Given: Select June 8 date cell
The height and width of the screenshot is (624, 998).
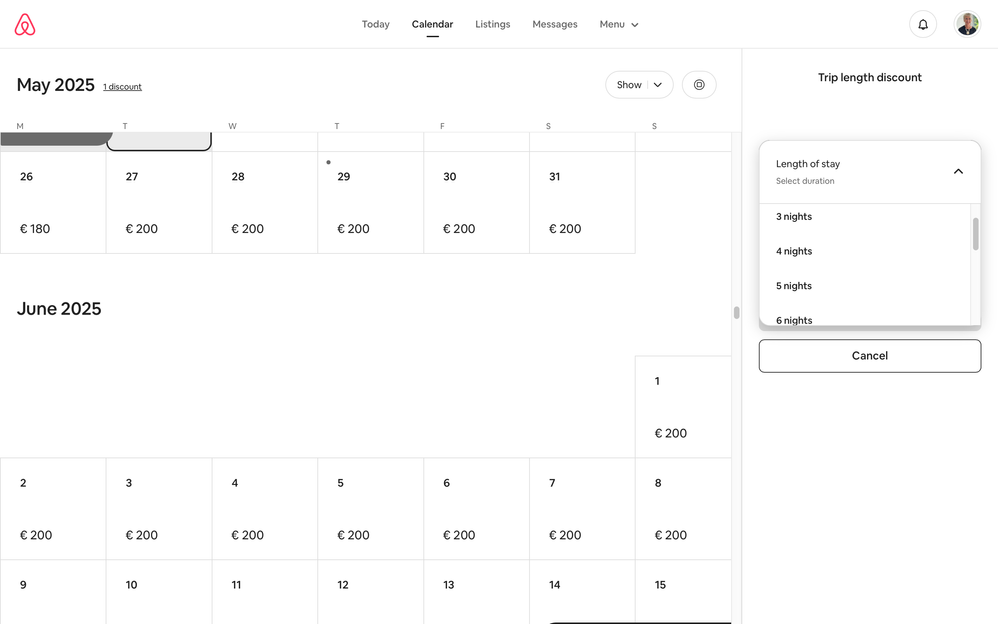Looking at the screenshot, I should click(x=683, y=509).
